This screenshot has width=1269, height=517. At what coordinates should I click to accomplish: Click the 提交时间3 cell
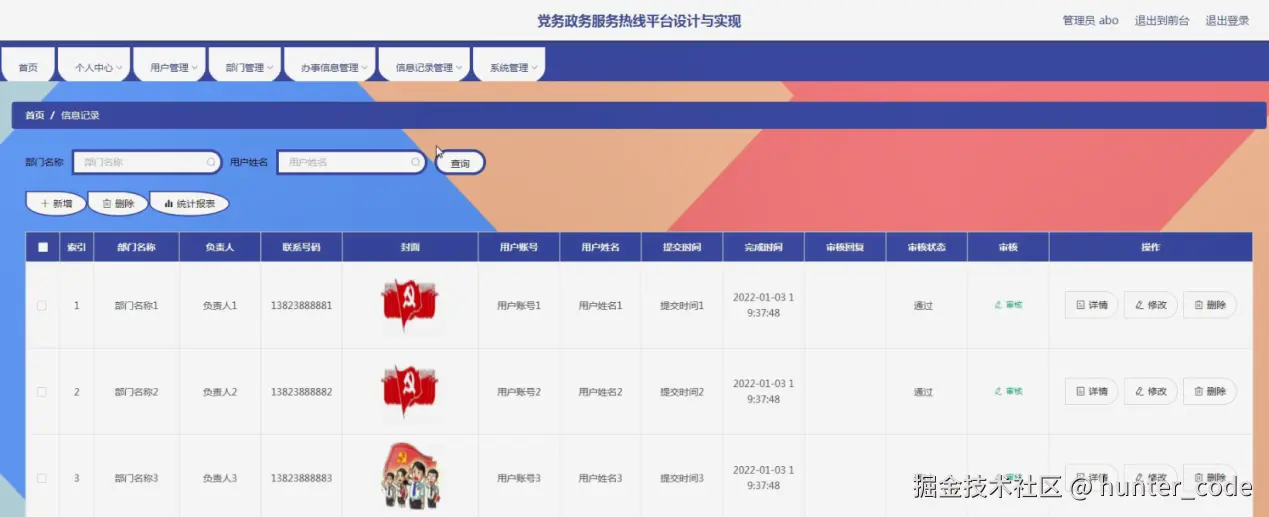tap(682, 478)
